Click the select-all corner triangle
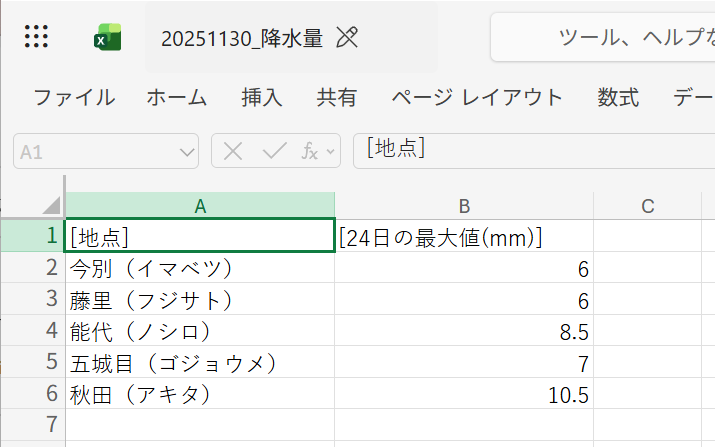This screenshot has height=447, width=715. point(51,205)
